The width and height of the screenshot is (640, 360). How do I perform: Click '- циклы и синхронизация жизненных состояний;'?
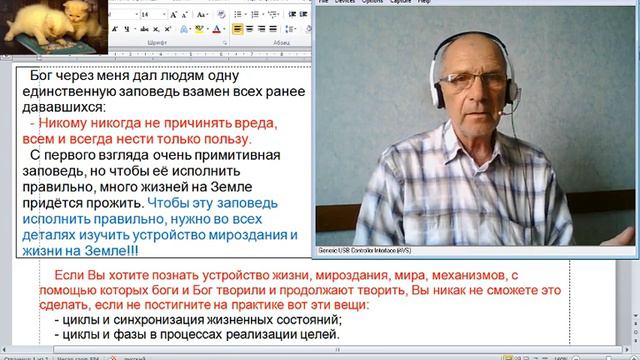[198, 319]
